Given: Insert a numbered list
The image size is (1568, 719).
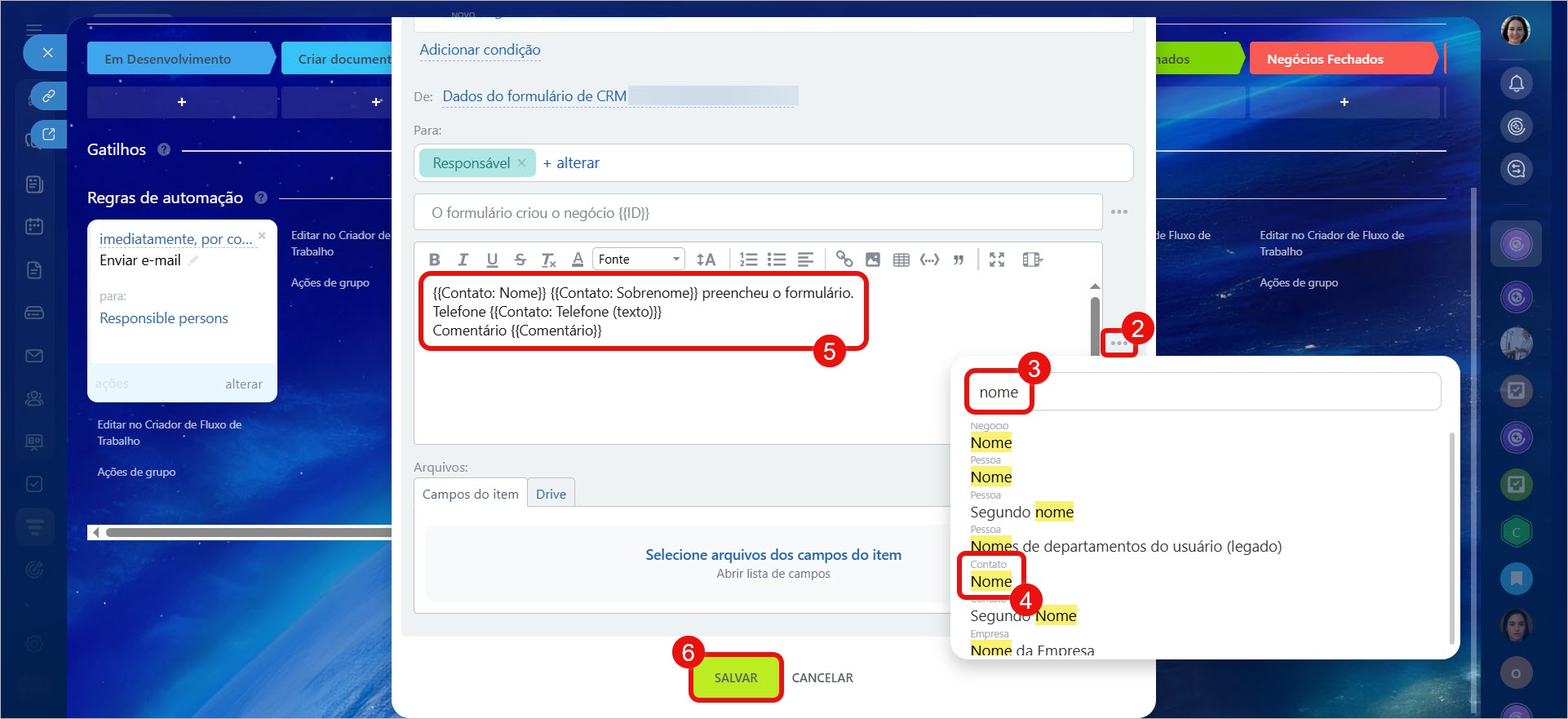Looking at the screenshot, I should click(747, 260).
